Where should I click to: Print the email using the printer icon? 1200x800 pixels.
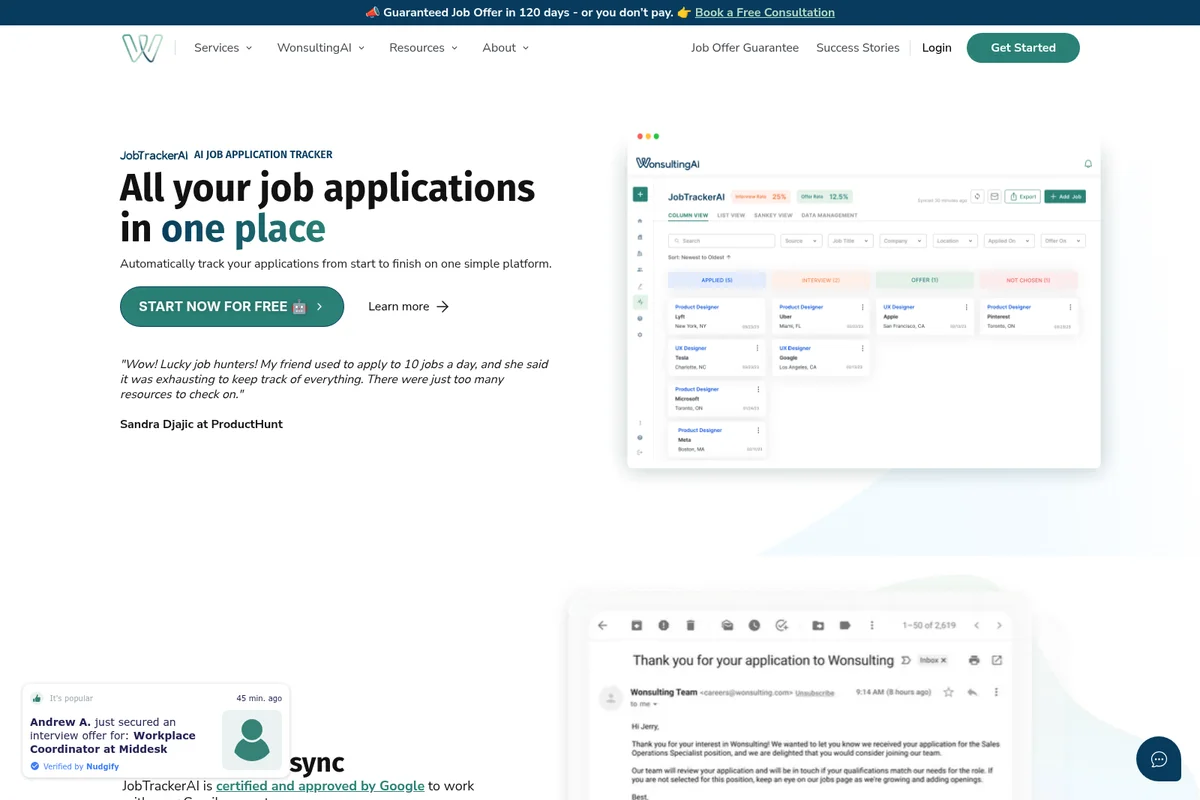point(975,660)
